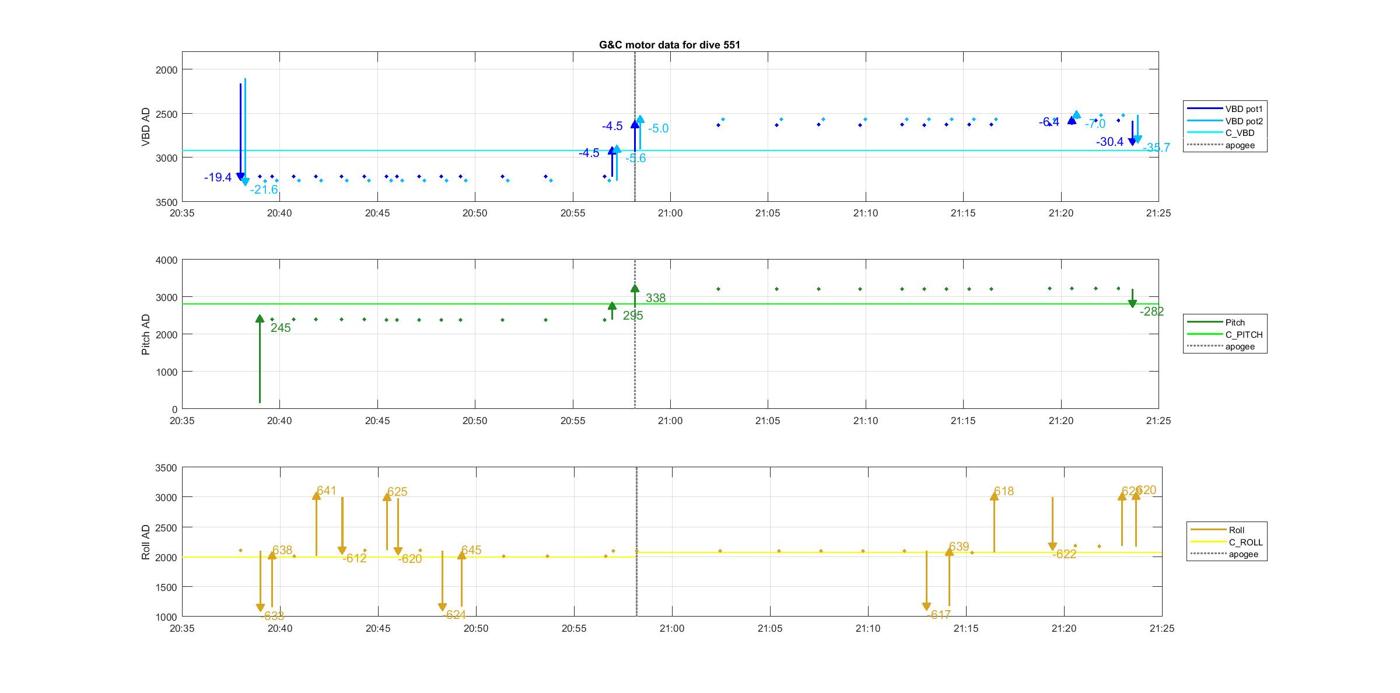The width and height of the screenshot is (1400, 693).
Task: Select 'apogee' in the Roll legend
Action: 1223,554
